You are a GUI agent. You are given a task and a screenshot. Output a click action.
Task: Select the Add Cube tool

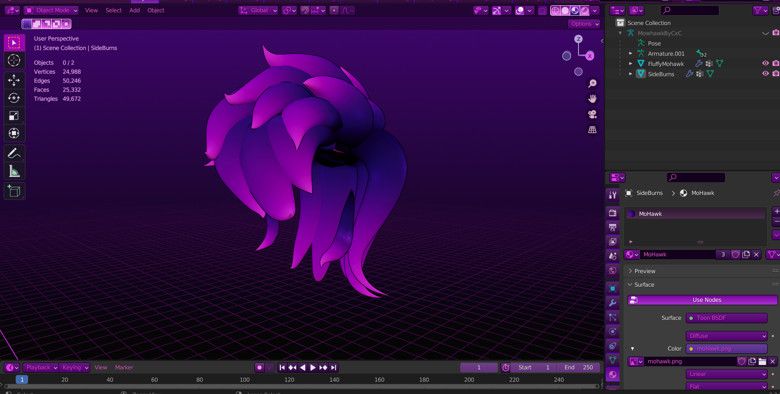click(14, 191)
